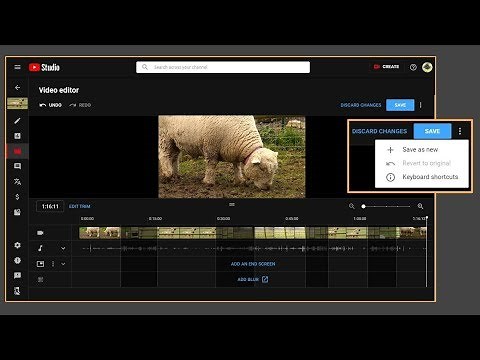Click the EDIT TRIM link
Screen dimensions: 480x360
(80, 206)
